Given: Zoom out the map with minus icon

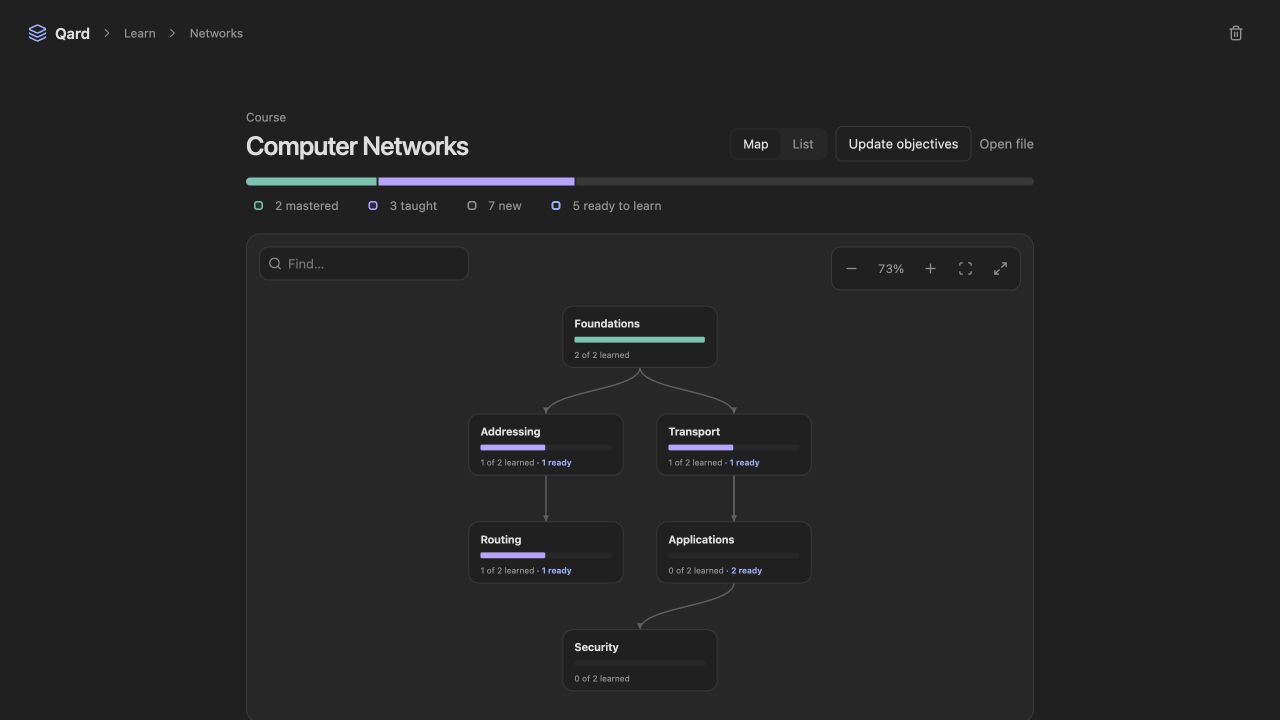Looking at the screenshot, I should click(851, 269).
